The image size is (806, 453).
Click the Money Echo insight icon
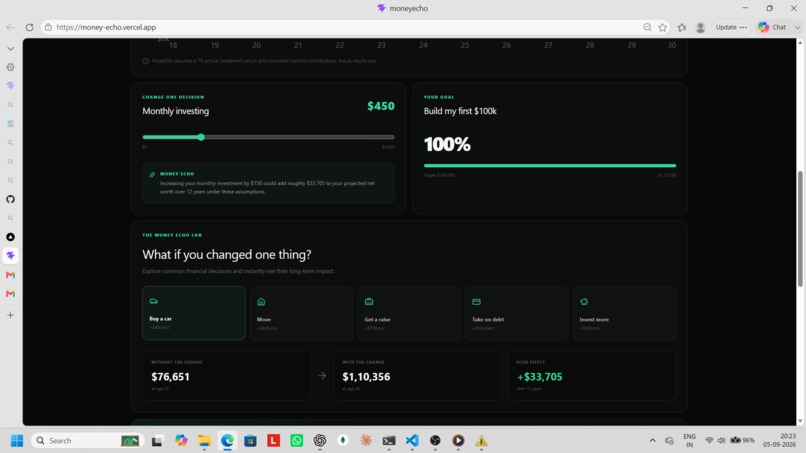pos(152,175)
